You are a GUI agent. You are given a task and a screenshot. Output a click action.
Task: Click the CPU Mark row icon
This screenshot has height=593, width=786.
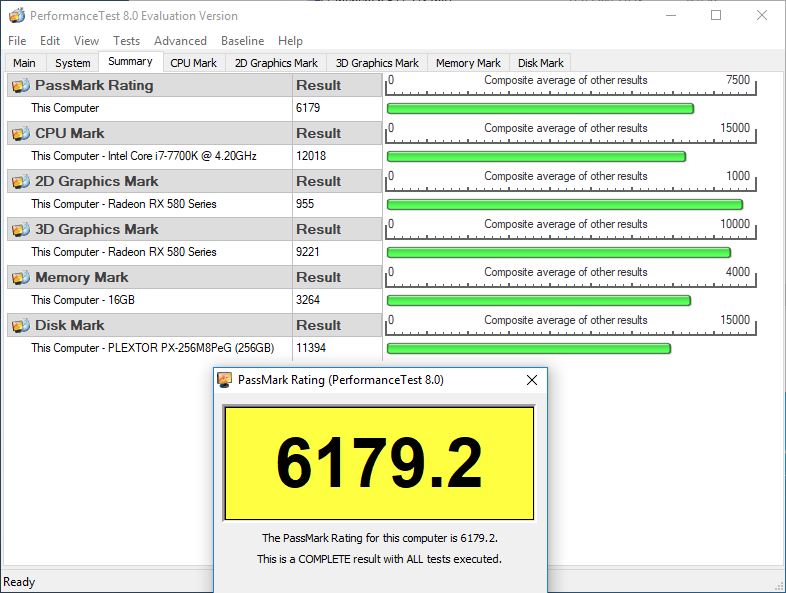point(20,134)
